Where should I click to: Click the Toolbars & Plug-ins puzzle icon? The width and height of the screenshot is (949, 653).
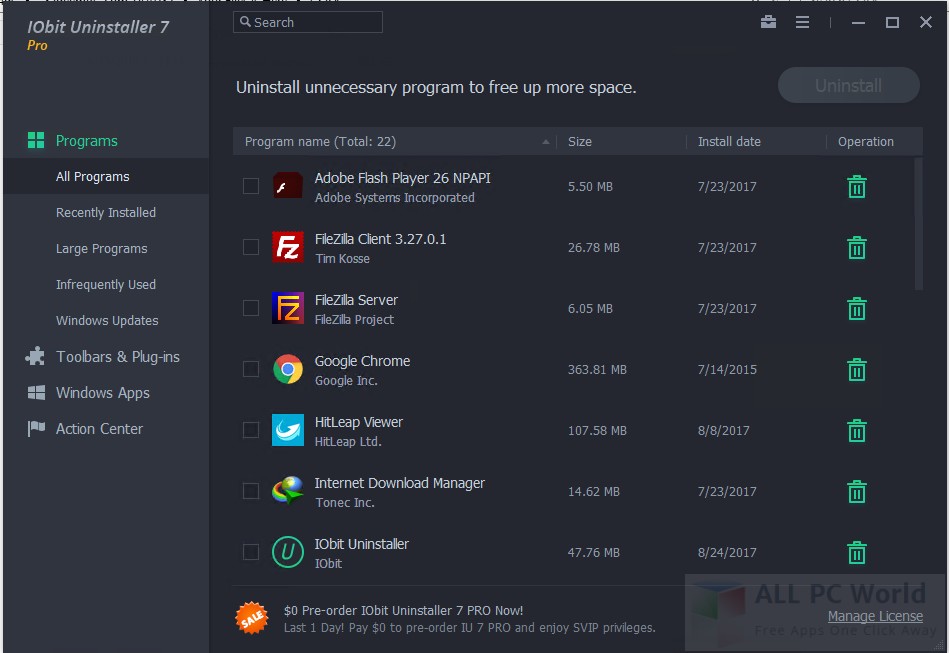tap(35, 356)
